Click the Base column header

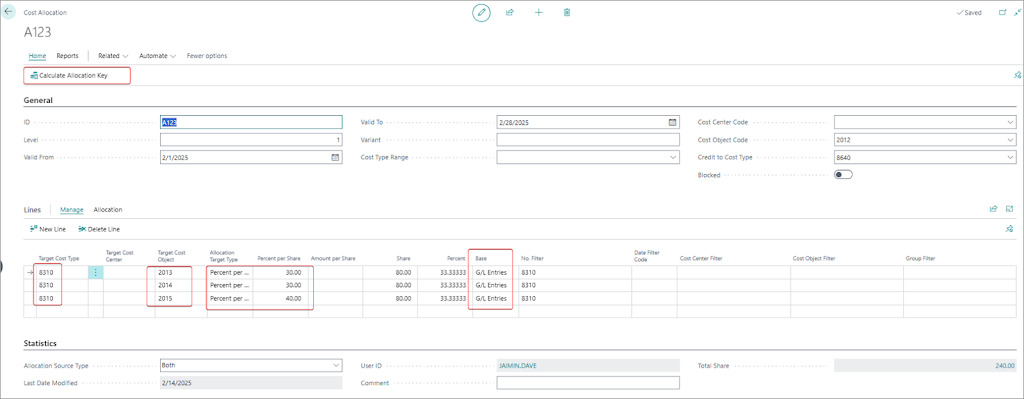click(x=481, y=259)
